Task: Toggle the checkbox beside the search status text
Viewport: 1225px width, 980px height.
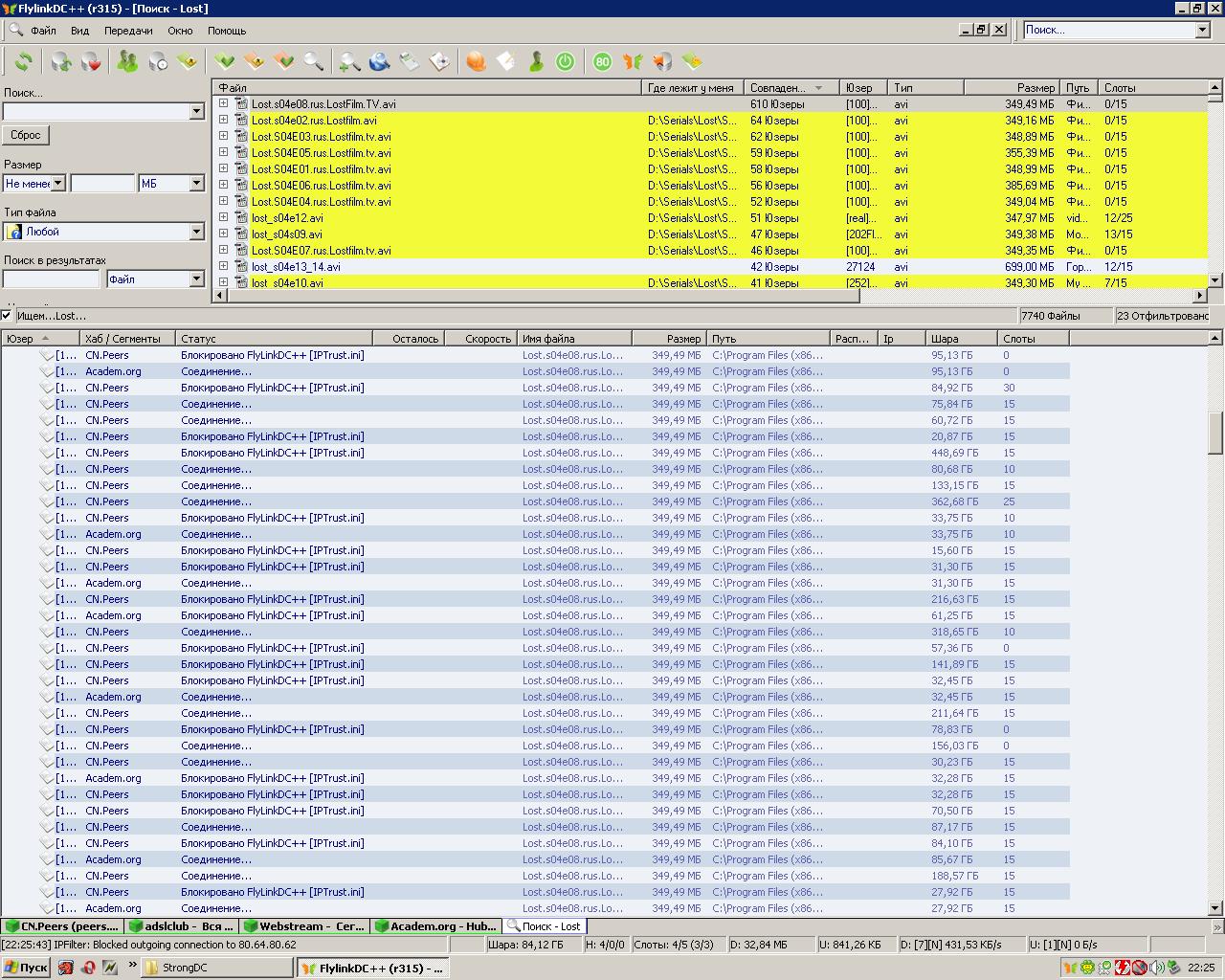Action: [x=7, y=315]
